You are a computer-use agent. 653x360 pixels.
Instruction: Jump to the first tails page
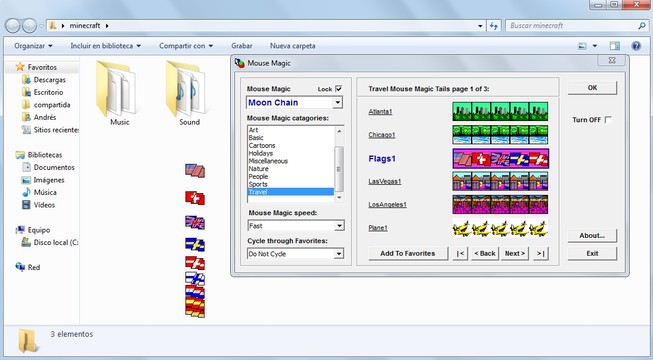click(460, 253)
